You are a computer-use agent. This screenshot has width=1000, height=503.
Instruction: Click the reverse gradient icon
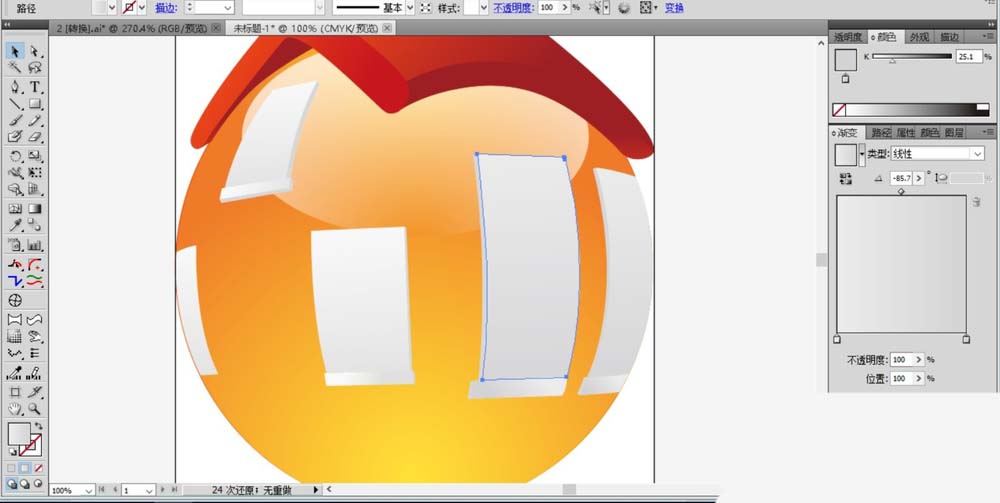[846, 179]
